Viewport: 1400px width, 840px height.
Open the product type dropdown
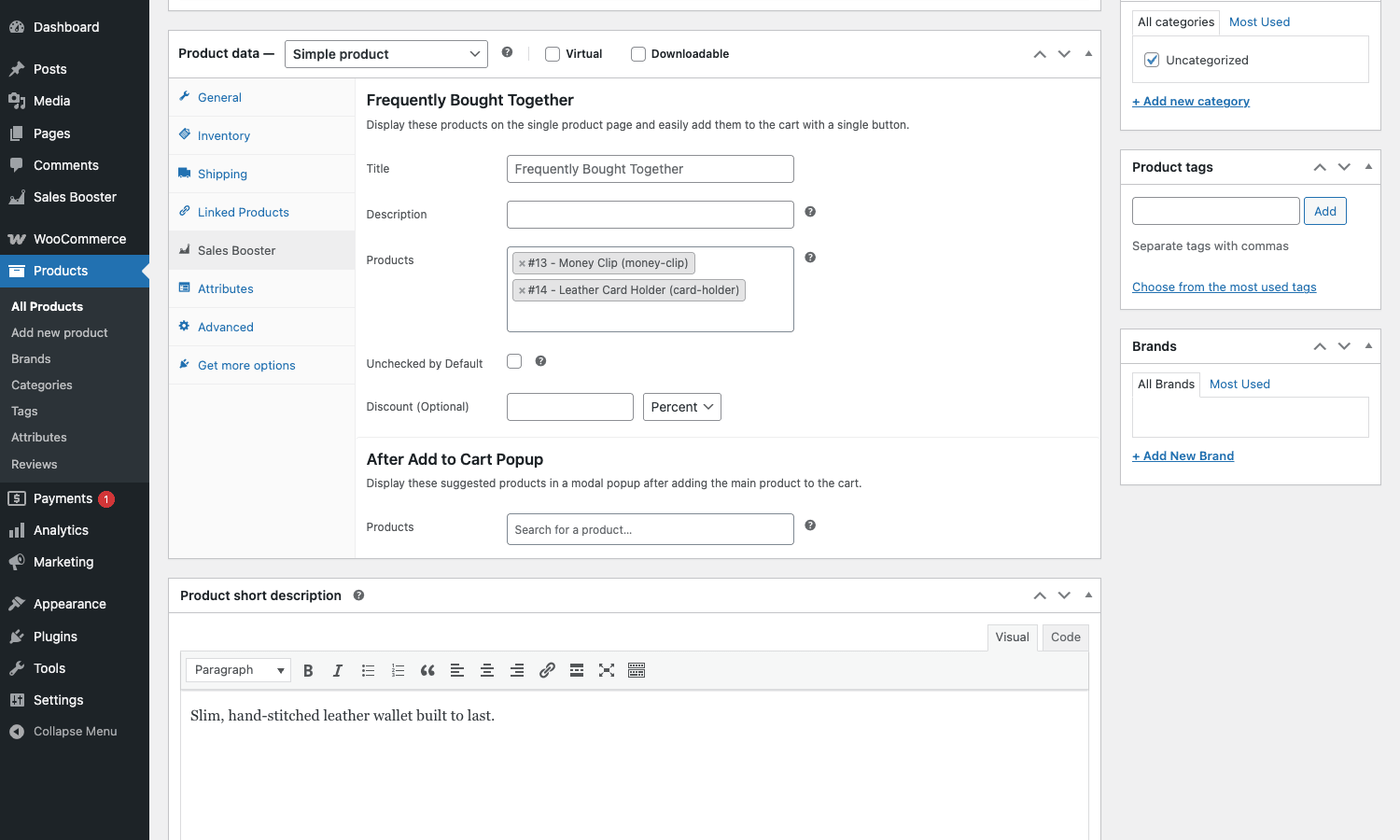[x=386, y=54]
